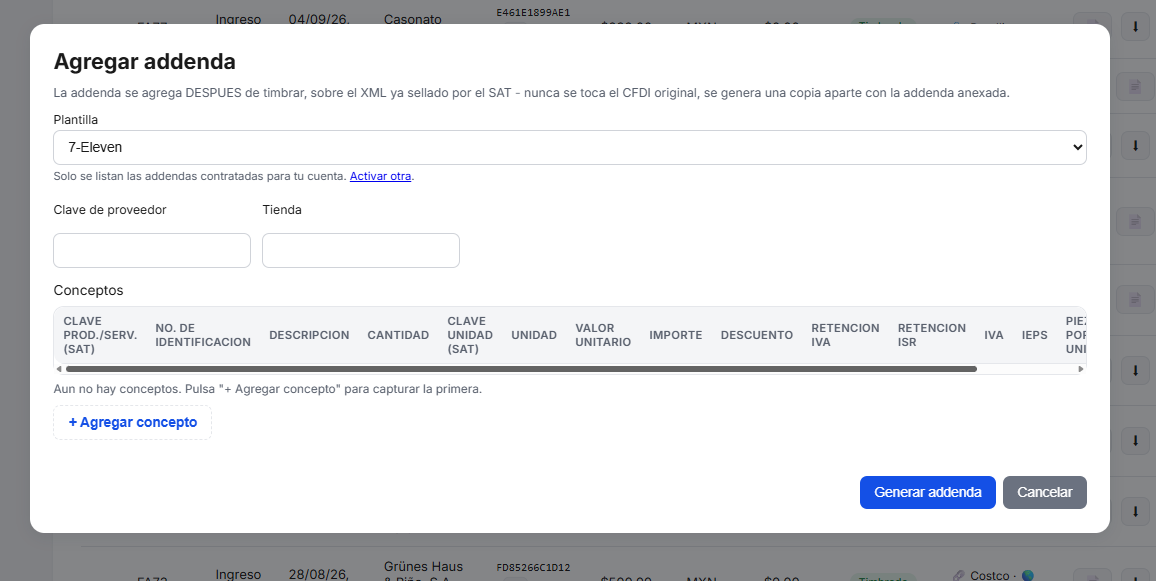Click date '28/08/26' in the background list
Viewport: 1156px width, 581px height.
tap(319, 574)
